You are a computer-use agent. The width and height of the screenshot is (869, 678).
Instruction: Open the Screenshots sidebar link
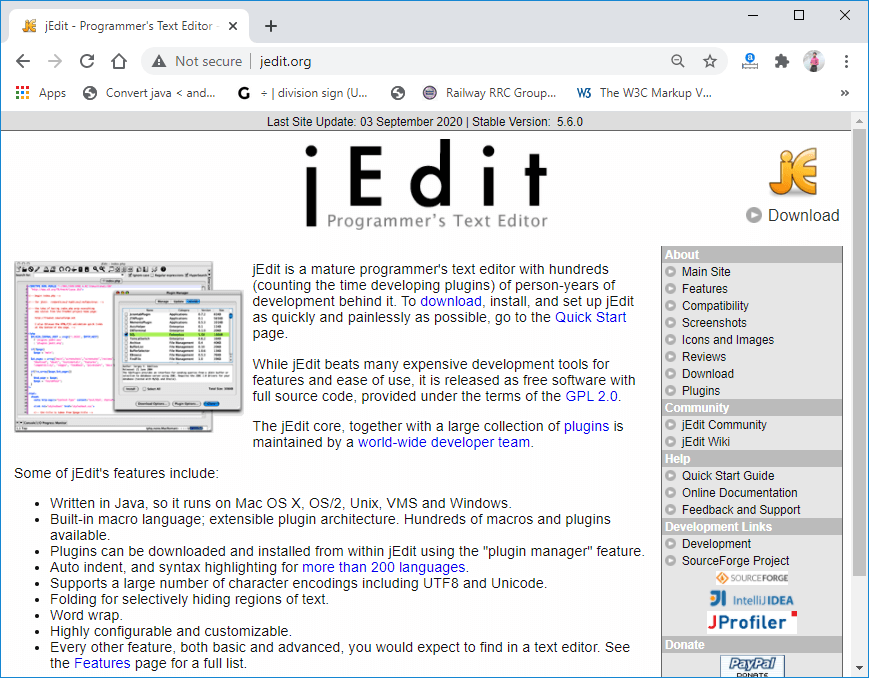coord(714,323)
